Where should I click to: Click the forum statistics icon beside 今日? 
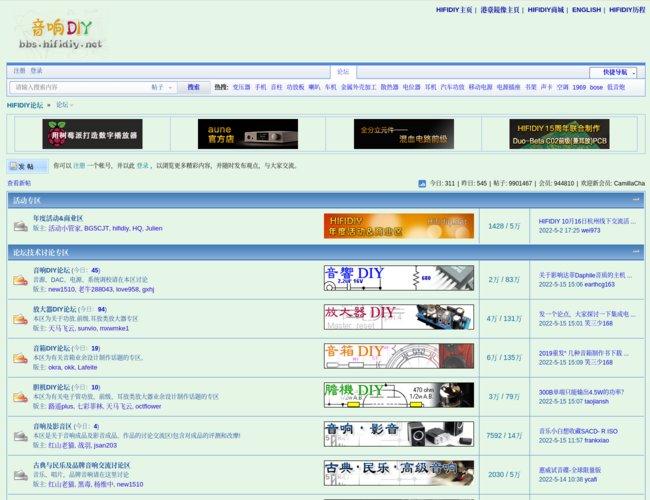coord(422,184)
